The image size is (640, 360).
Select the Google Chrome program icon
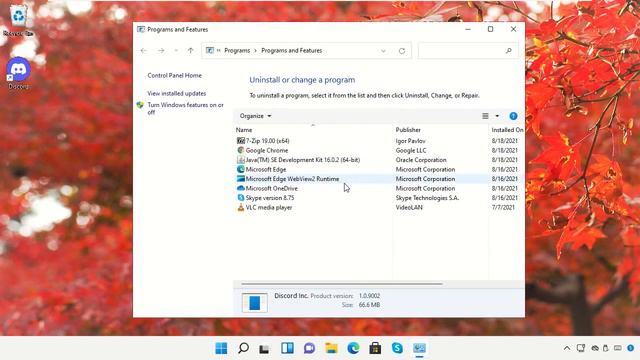[x=241, y=150]
